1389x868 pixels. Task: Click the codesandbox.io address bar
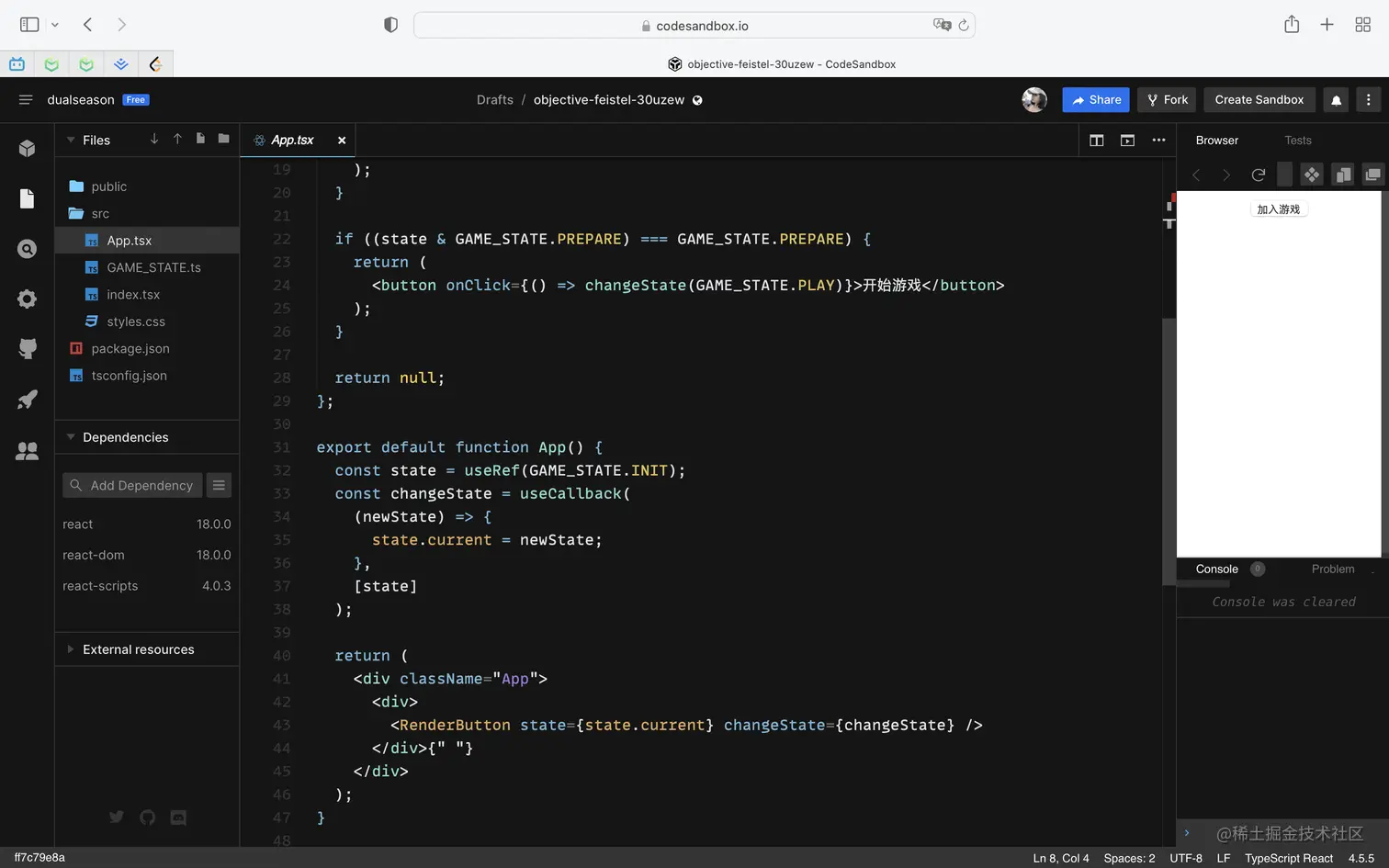(x=694, y=26)
